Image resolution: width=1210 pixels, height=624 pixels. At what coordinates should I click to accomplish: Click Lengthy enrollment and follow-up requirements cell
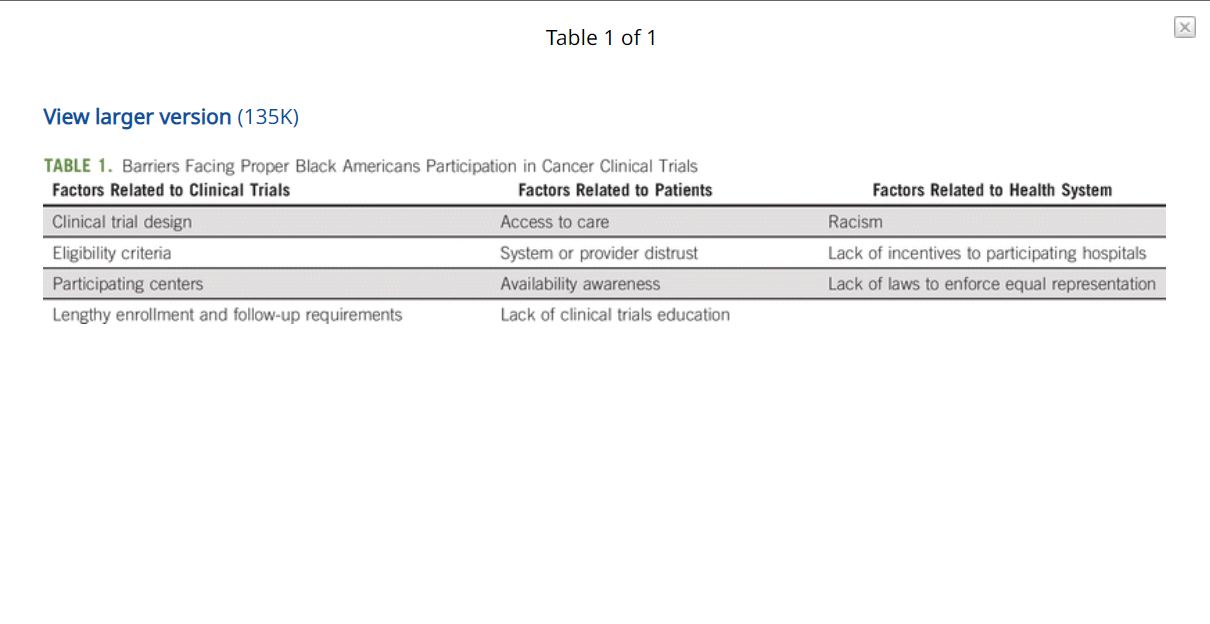tap(227, 315)
